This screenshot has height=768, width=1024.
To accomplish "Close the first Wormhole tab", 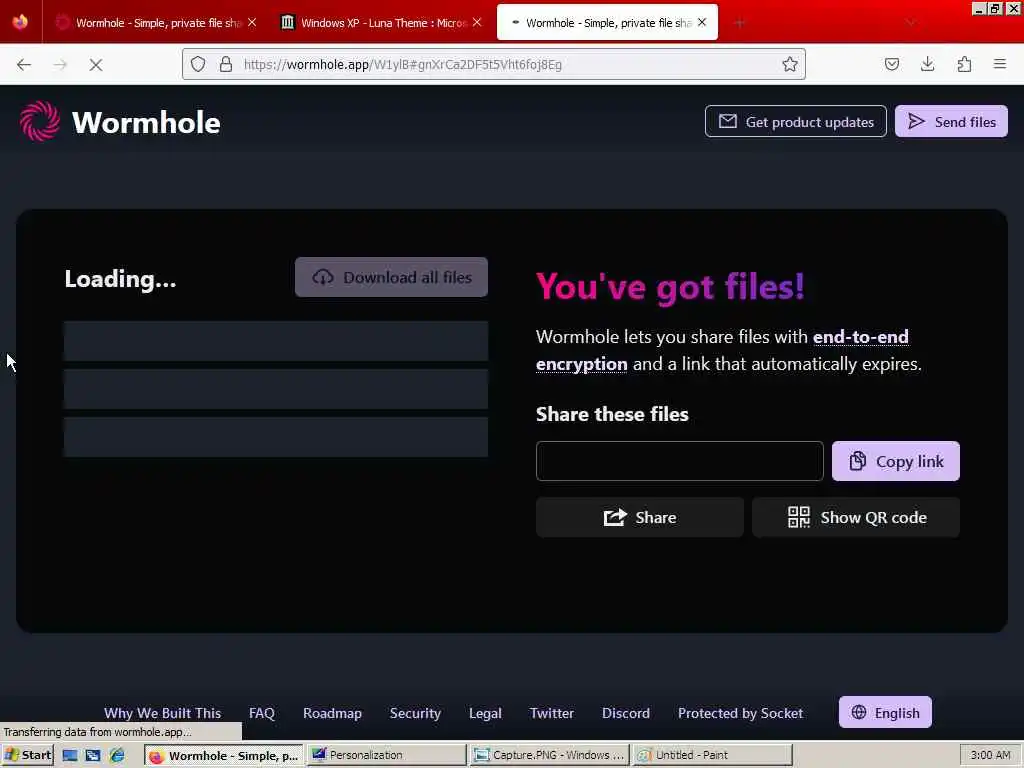I will (x=252, y=22).
